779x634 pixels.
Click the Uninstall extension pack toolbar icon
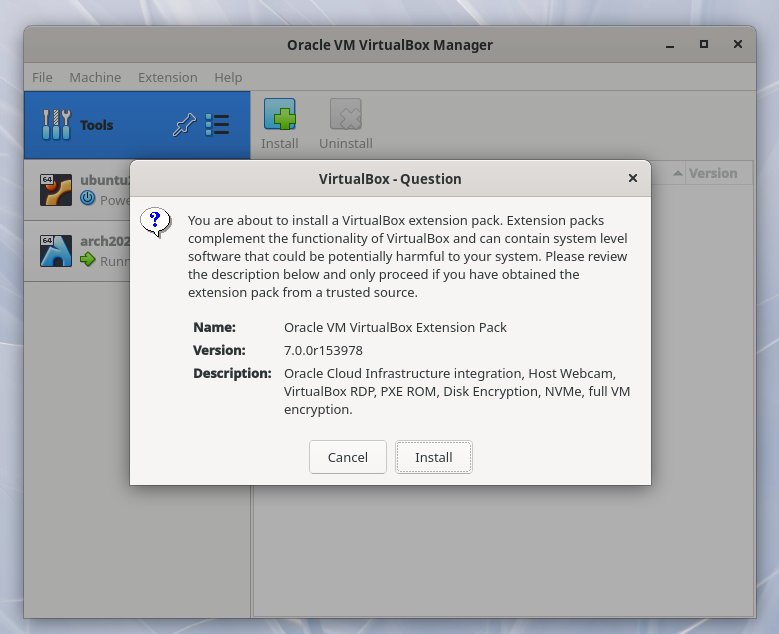pyautogui.click(x=346, y=116)
